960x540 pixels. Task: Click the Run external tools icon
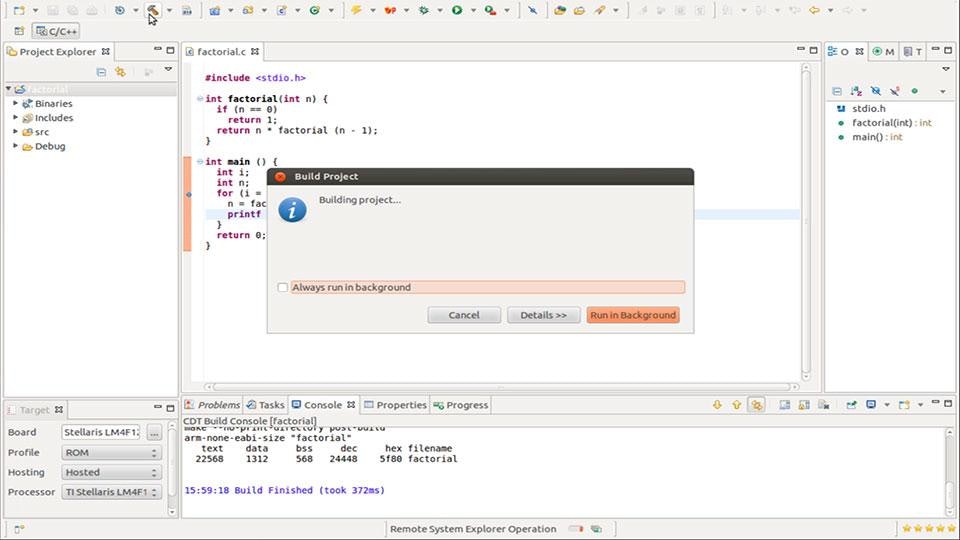490,10
